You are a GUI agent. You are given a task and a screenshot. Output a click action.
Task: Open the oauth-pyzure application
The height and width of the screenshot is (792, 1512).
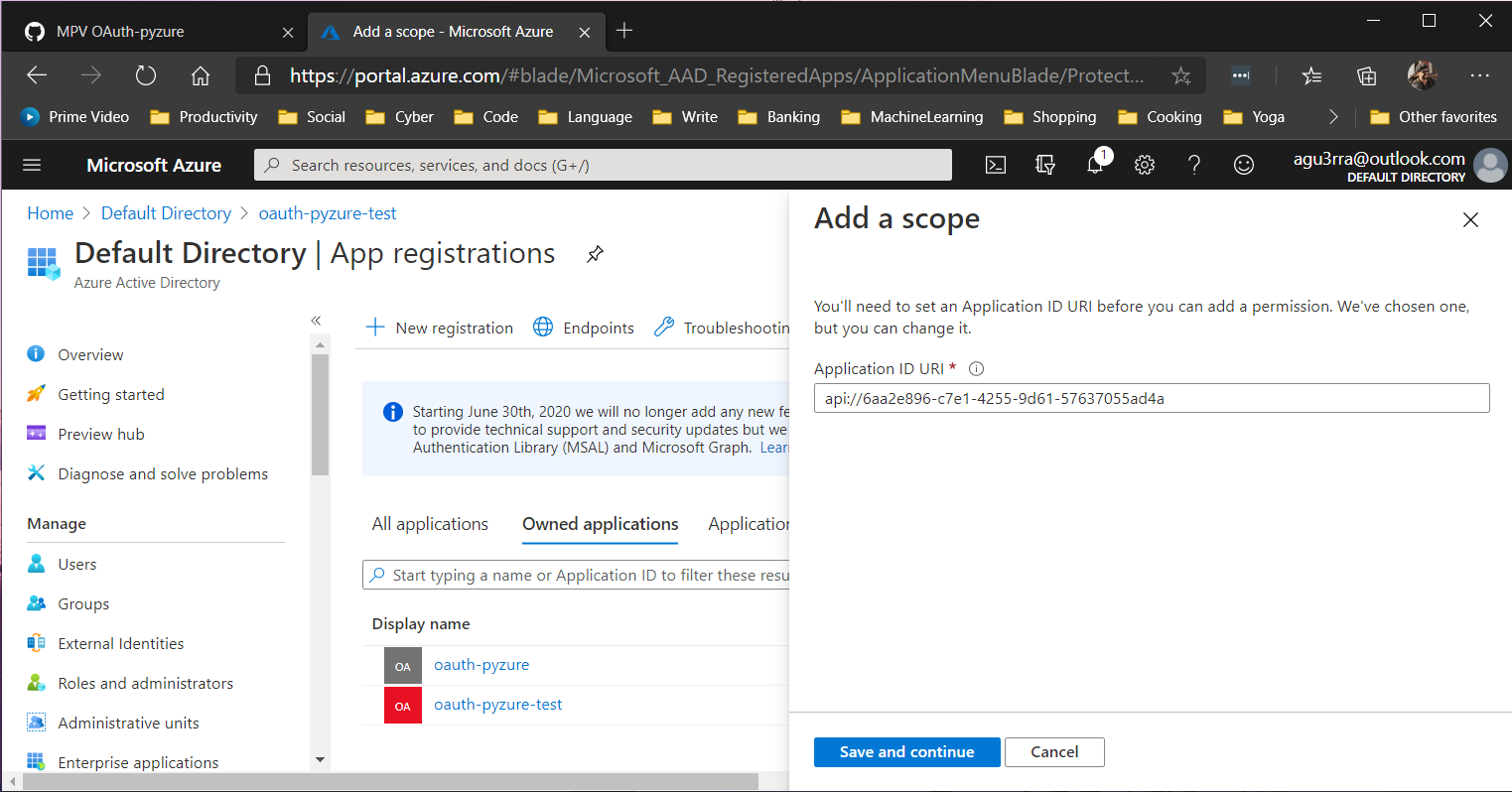tap(481, 665)
